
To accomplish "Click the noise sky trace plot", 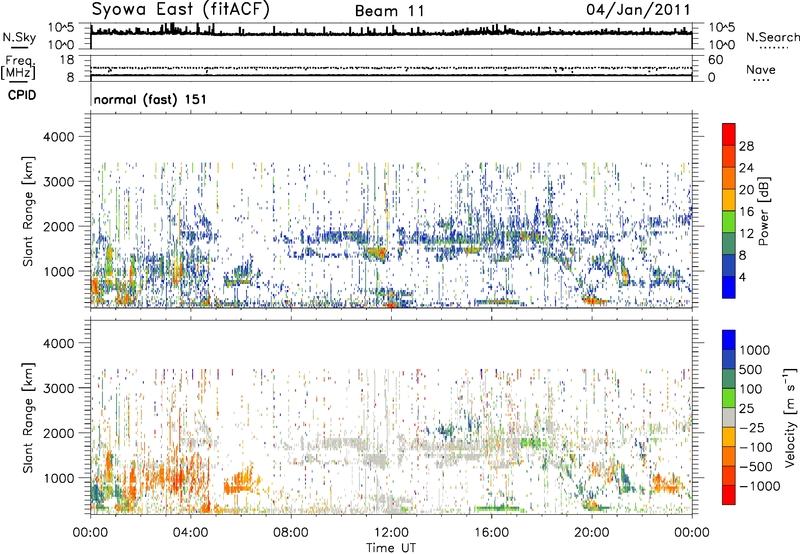I will point(391,36).
